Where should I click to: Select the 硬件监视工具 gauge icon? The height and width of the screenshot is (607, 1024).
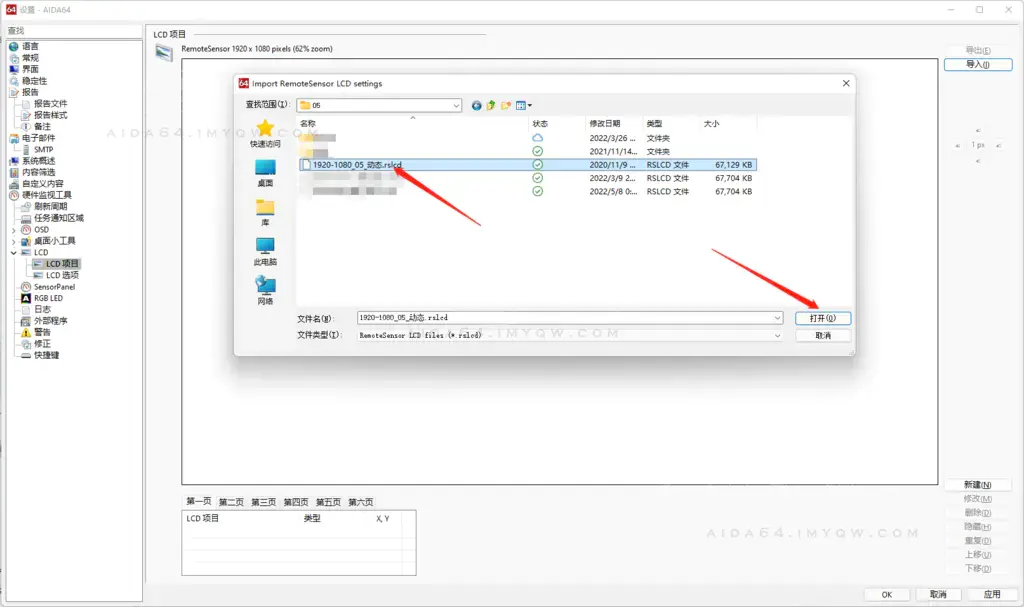tap(14, 195)
